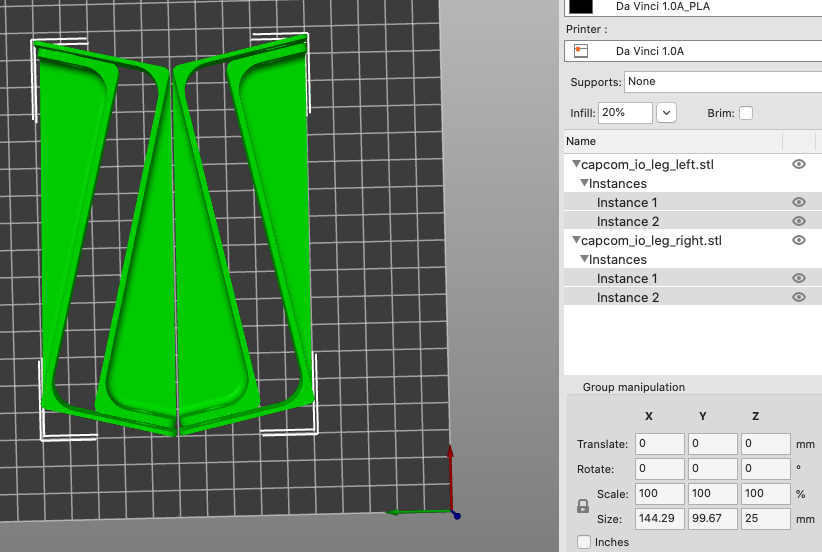
Task: Toggle visibility of capcom_io_leg_left.stl
Action: pyautogui.click(x=798, y=164)
